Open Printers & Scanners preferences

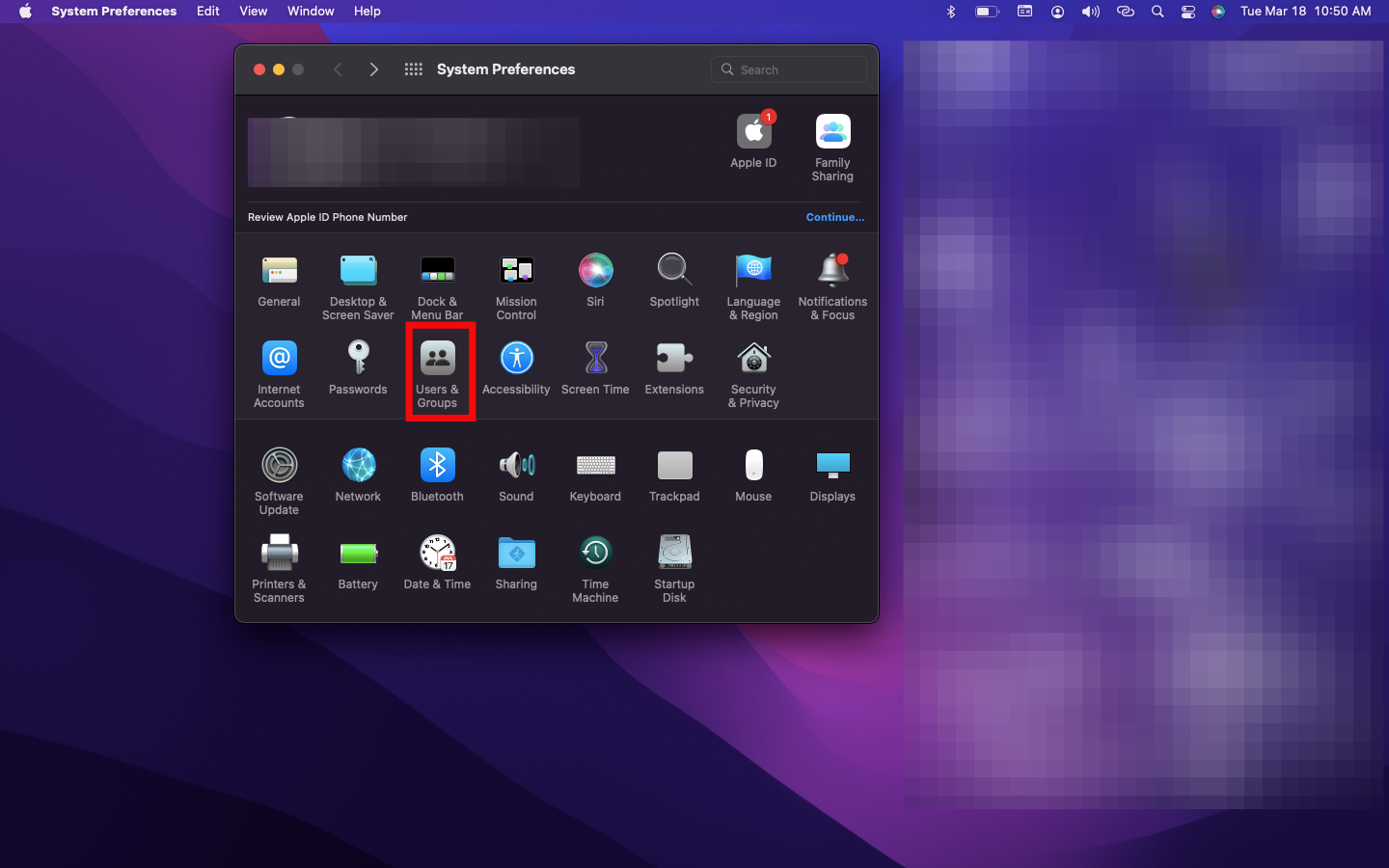coord(279,569)
